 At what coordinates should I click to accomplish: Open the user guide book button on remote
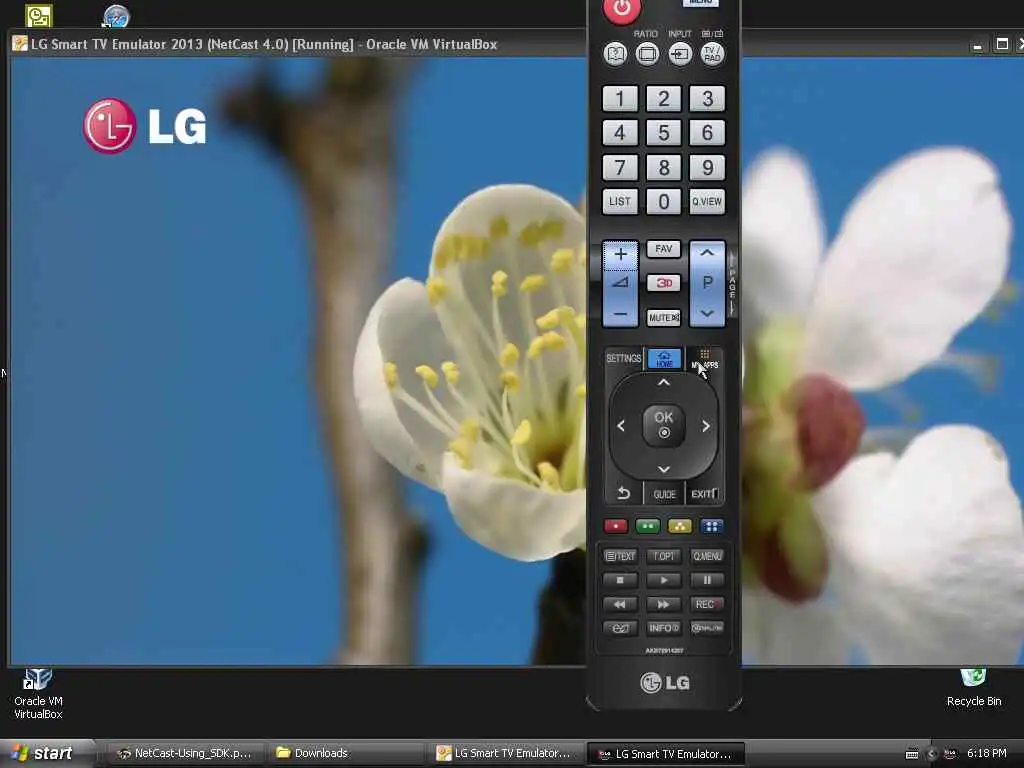pos(615,54)
